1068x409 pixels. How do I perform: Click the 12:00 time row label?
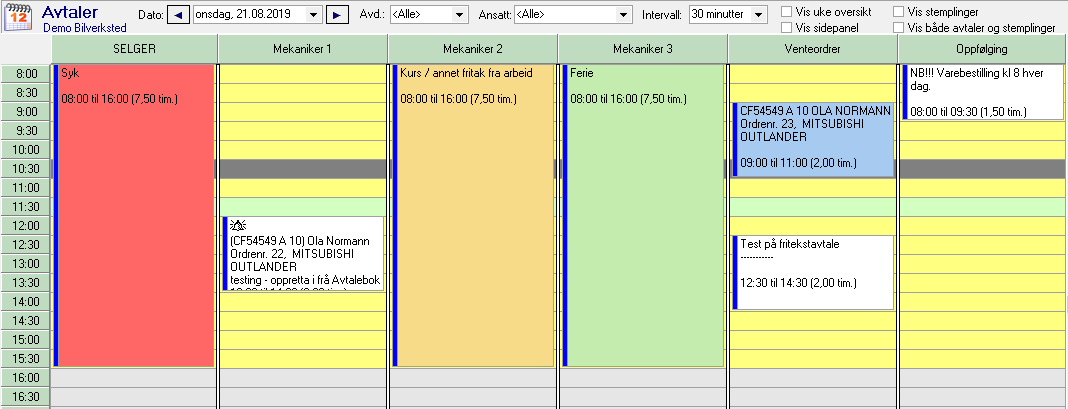25,226
